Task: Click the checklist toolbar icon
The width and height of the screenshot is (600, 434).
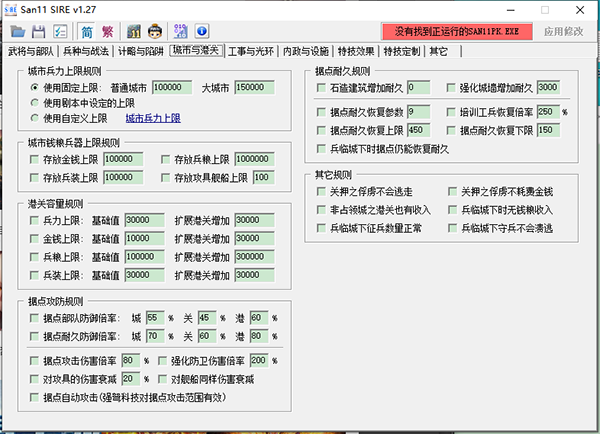Action: click(60, 31)
